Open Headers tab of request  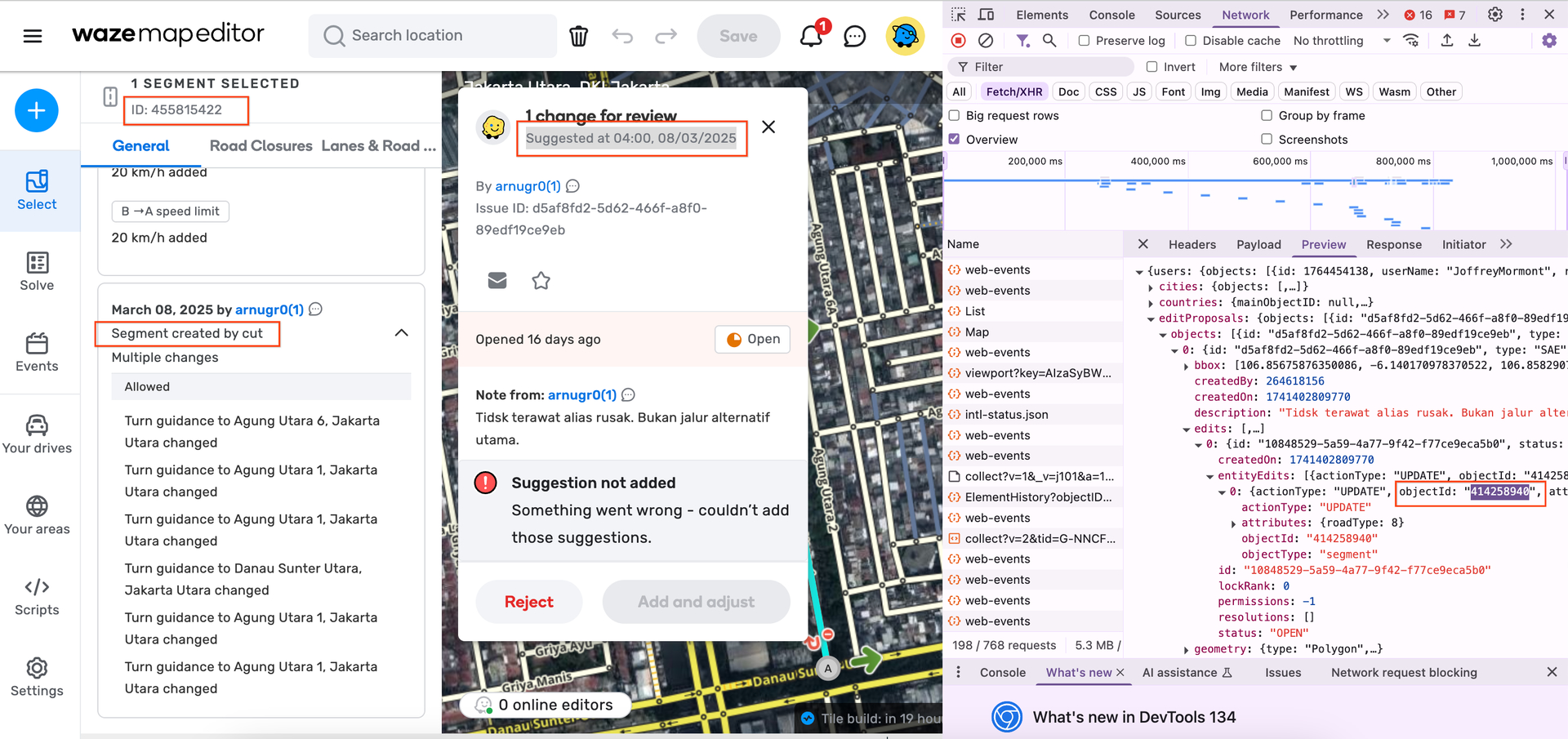pyautogui.click(x=1192, y=244)
